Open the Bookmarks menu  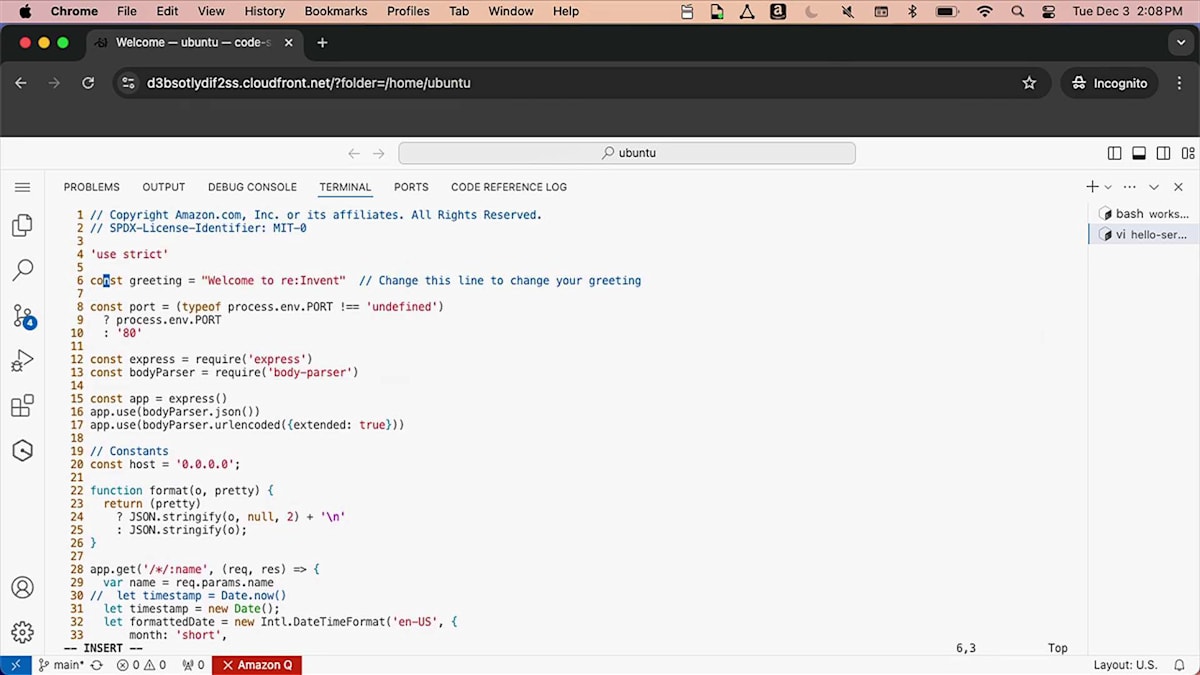[335, 11]
